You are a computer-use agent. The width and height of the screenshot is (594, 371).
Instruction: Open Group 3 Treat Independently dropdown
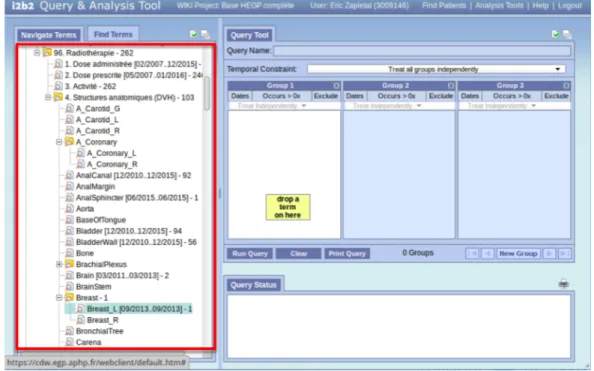click(x=502, y=106)
